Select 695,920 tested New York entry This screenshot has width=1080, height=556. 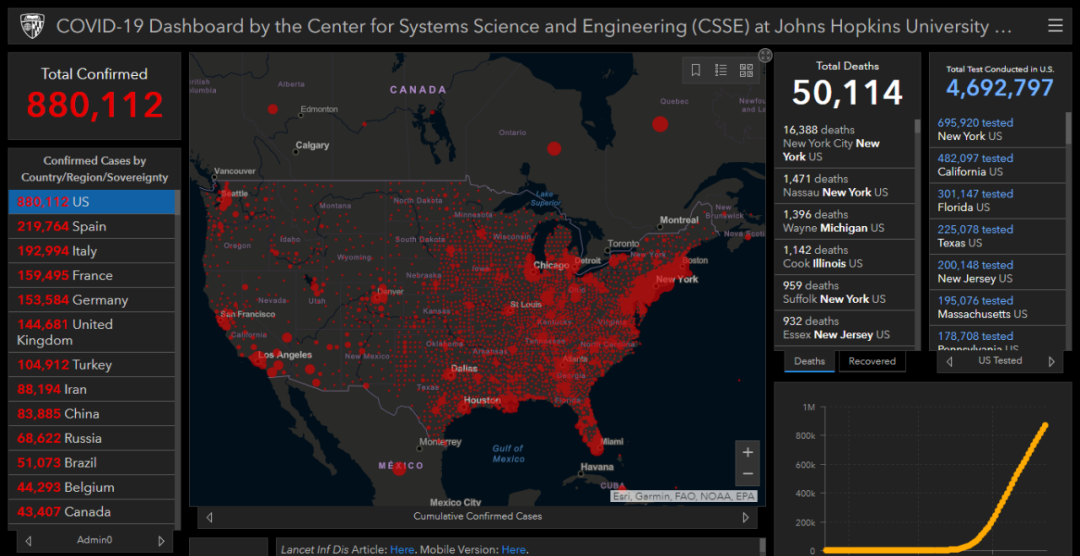(x=997, y=130)
